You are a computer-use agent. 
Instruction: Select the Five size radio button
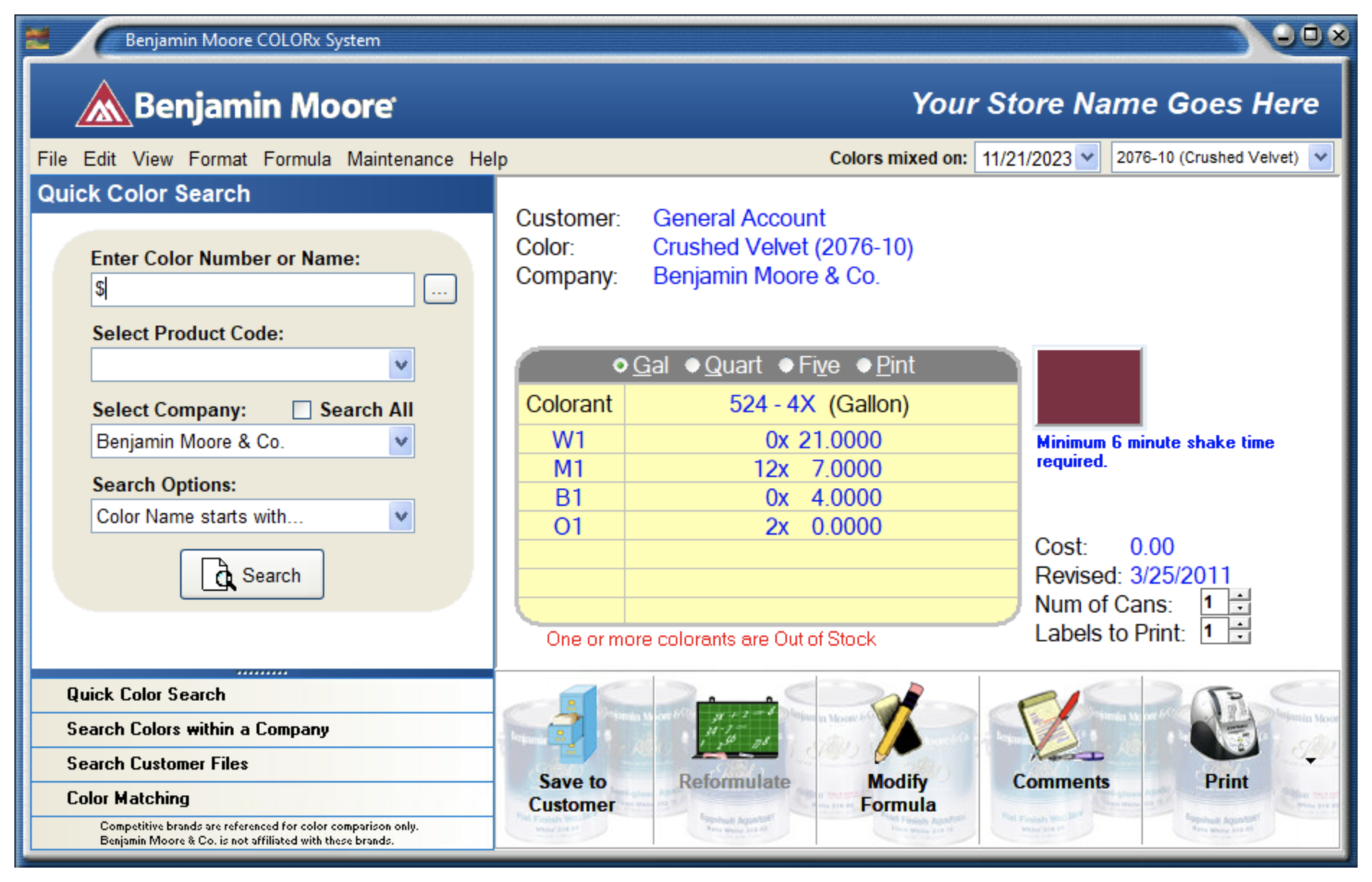(x=786, y=365)
